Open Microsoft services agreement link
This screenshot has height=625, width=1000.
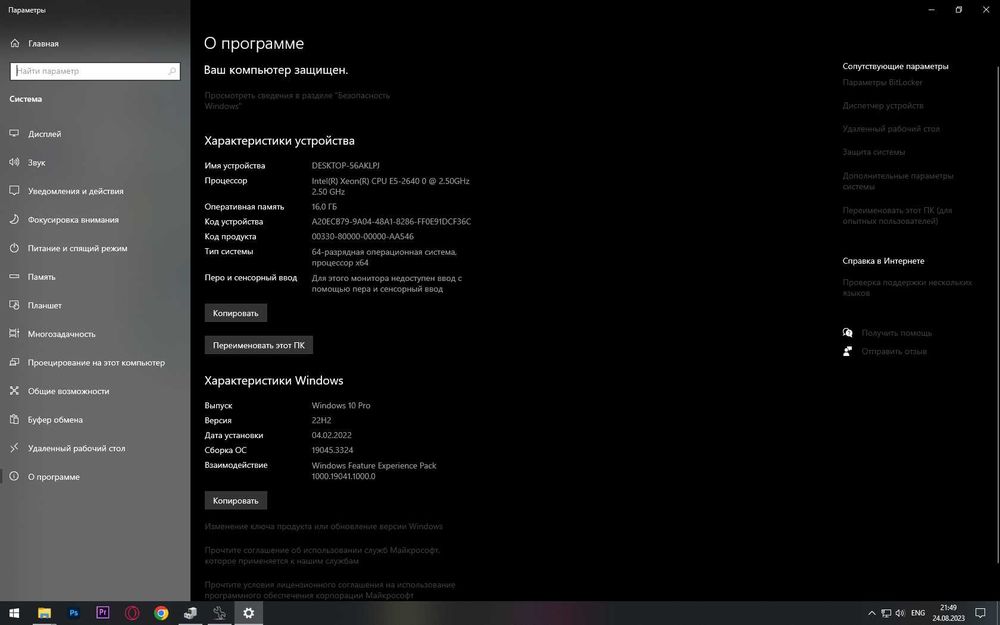322,555
